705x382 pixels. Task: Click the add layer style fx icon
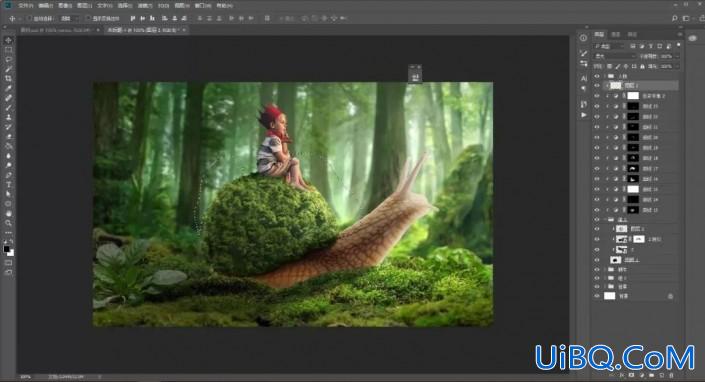(623, 375)
